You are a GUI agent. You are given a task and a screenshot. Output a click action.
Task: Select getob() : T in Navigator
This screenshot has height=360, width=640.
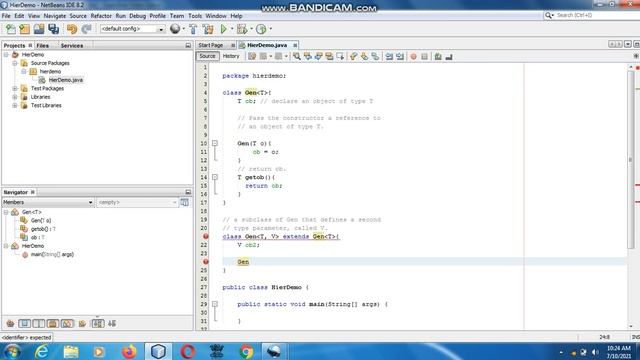pyautogui.click(x=43, y=229)
